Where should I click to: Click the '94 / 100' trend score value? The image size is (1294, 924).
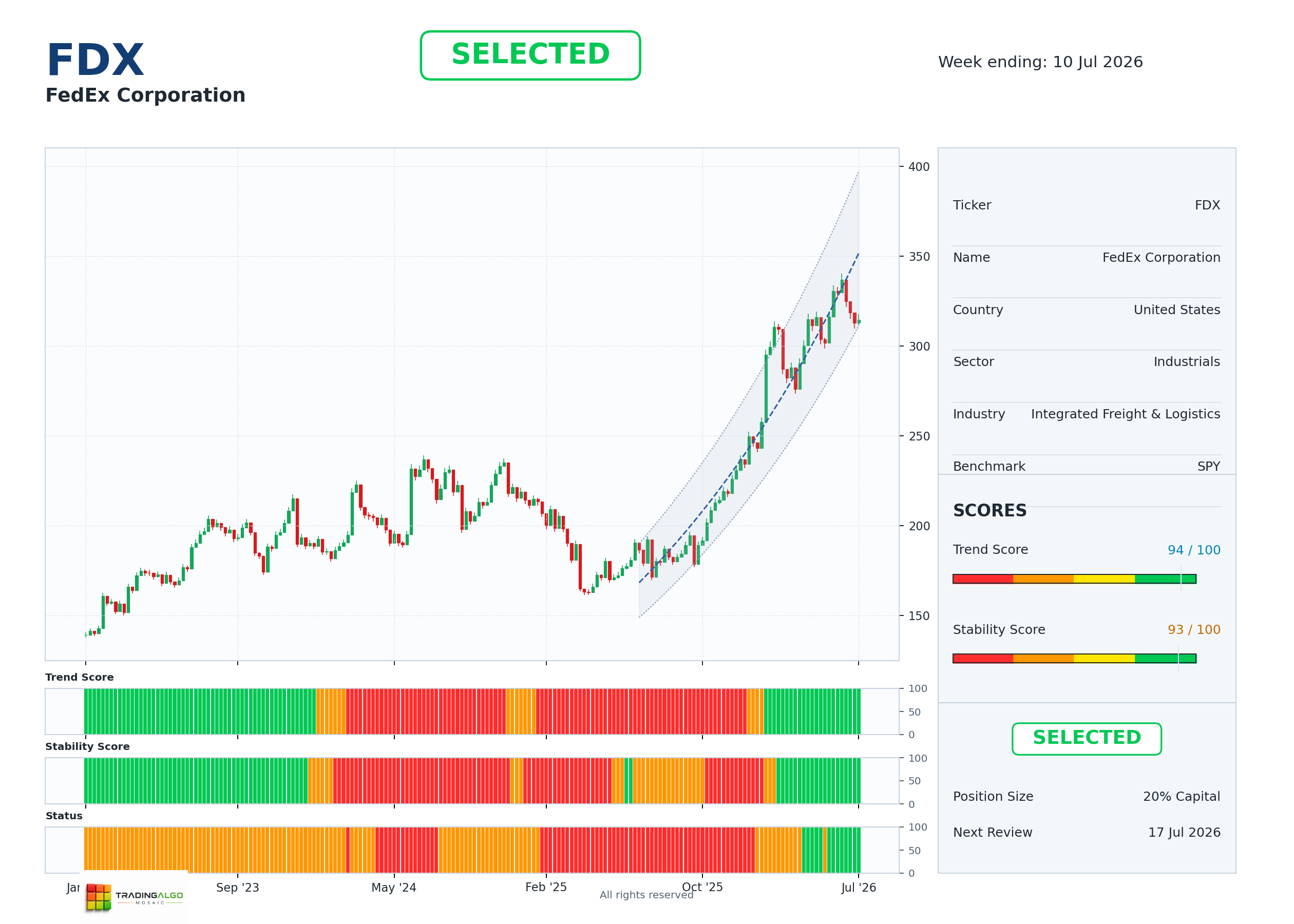pos(1194,550)
